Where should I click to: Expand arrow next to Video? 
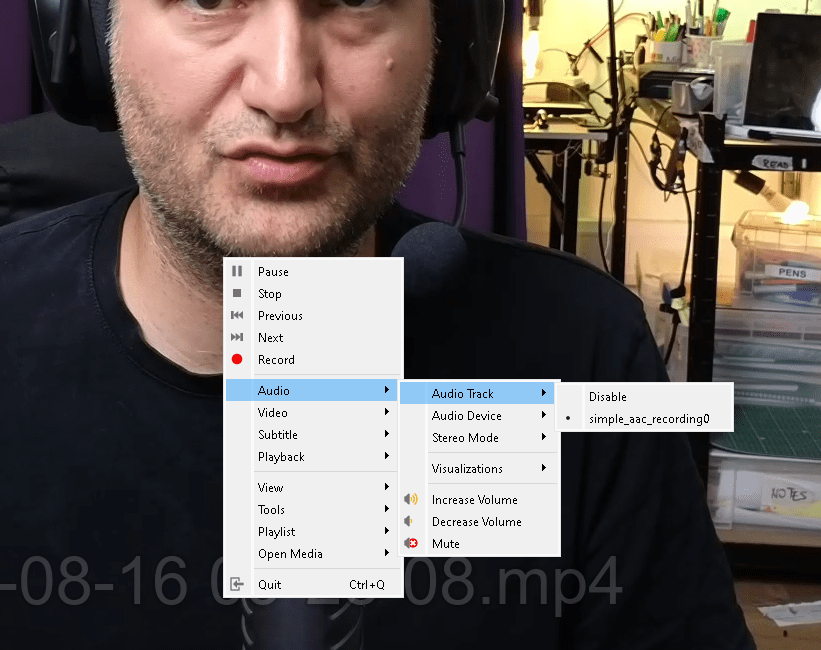coord(386,412)
